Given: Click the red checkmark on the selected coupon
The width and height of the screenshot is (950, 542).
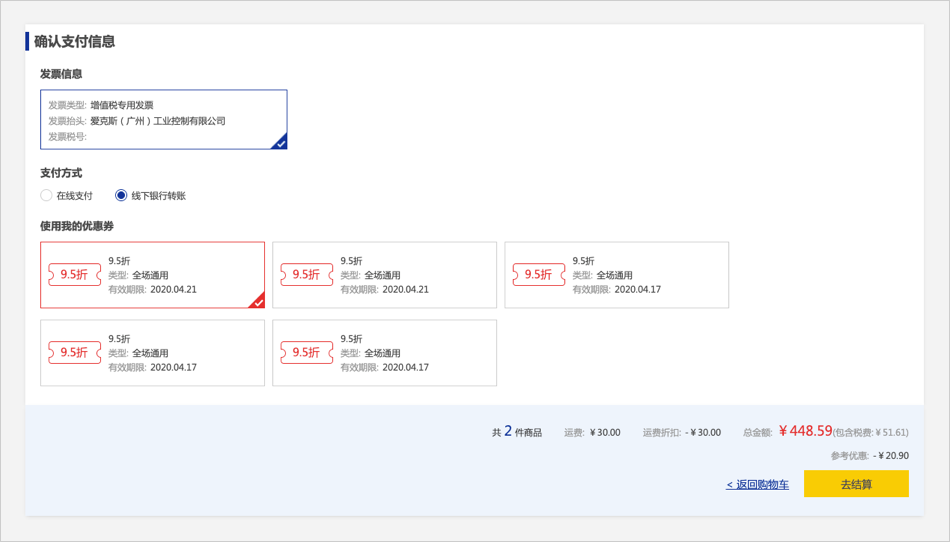Looking at the screenshot, I should click(258, 301).
